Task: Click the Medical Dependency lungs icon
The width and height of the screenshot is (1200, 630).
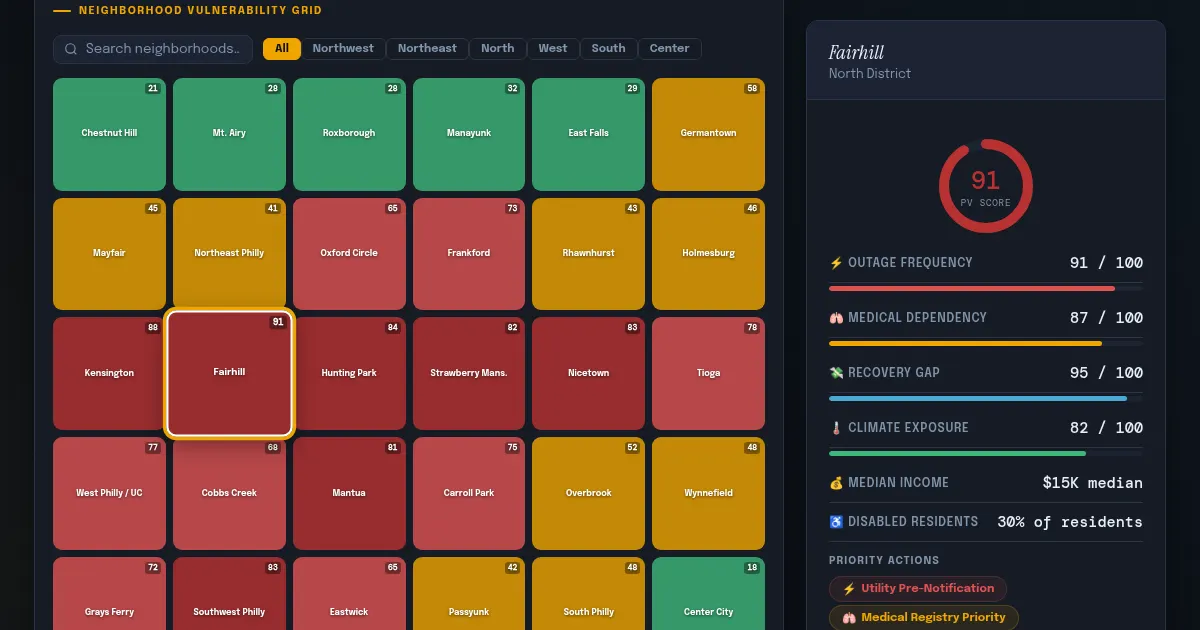Action: pyautogui.click(x=836, y=318)
